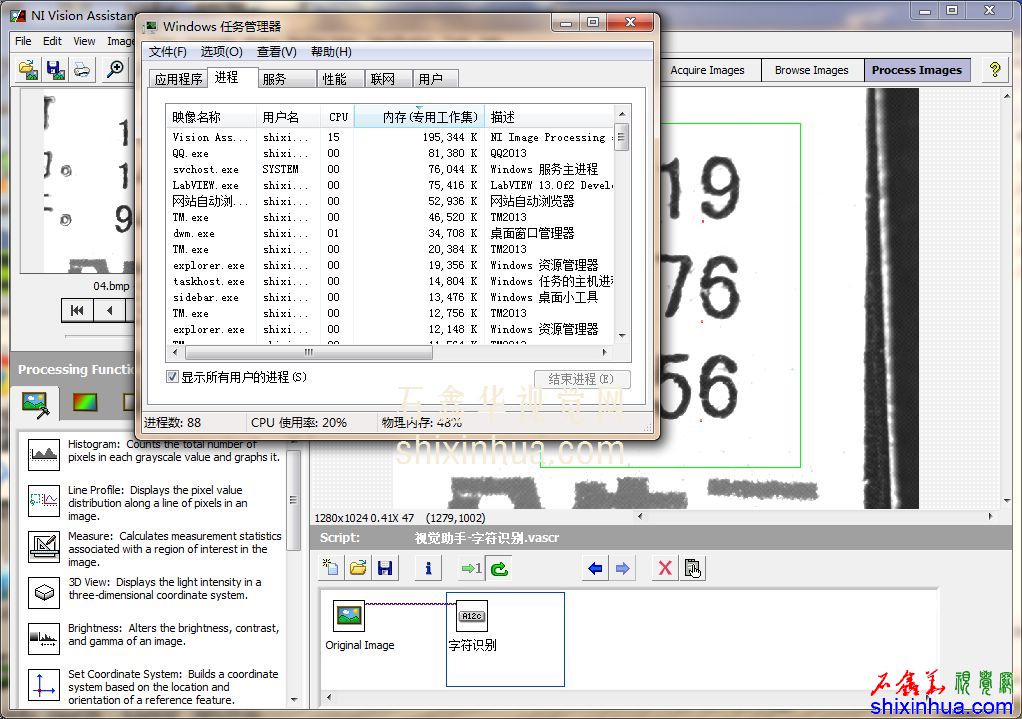Click the 3D View function icon
The height and width of the screenshot is (719, 1022).
coord(44,593)
